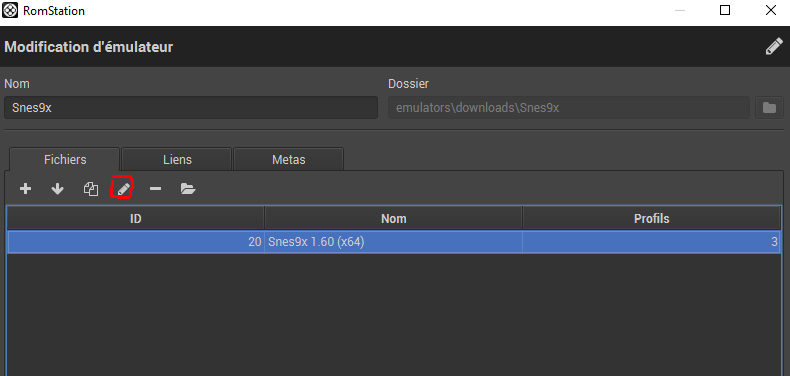Sort by the Profils column header
The image size is (790, 376).
(651, 219)
